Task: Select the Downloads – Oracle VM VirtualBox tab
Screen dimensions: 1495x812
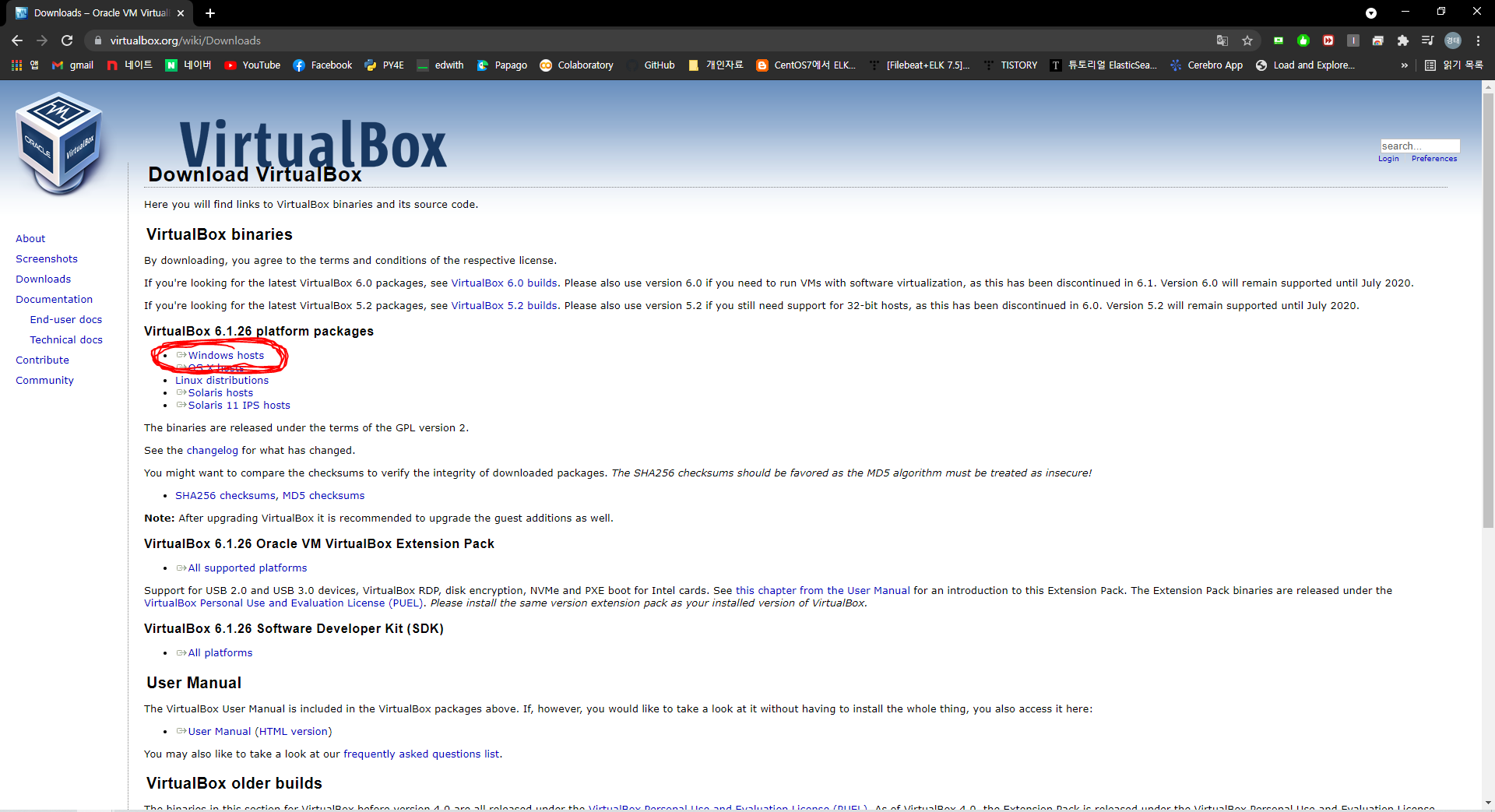Action: [x=100, y=13]
